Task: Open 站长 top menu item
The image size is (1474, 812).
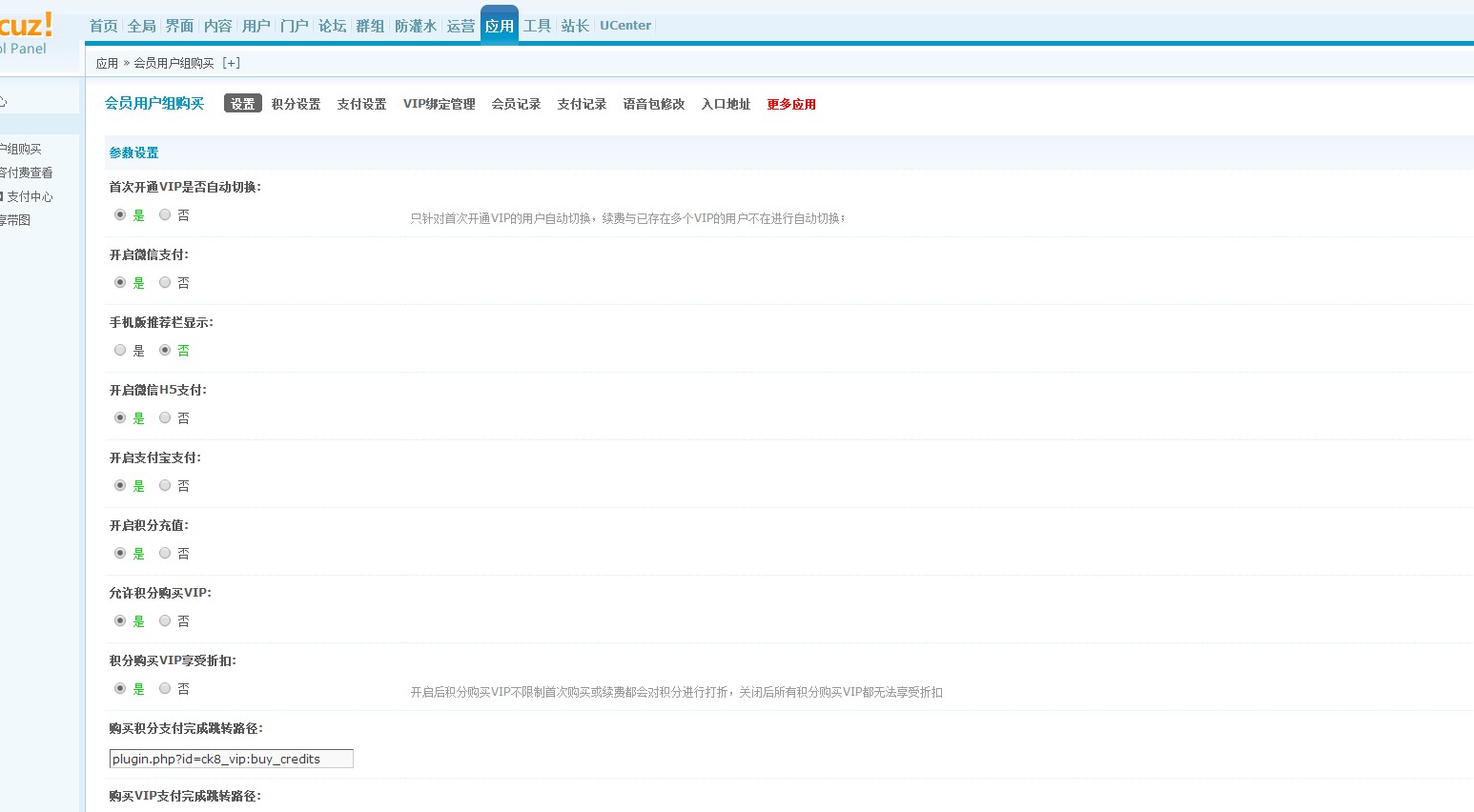Action: 574,26
